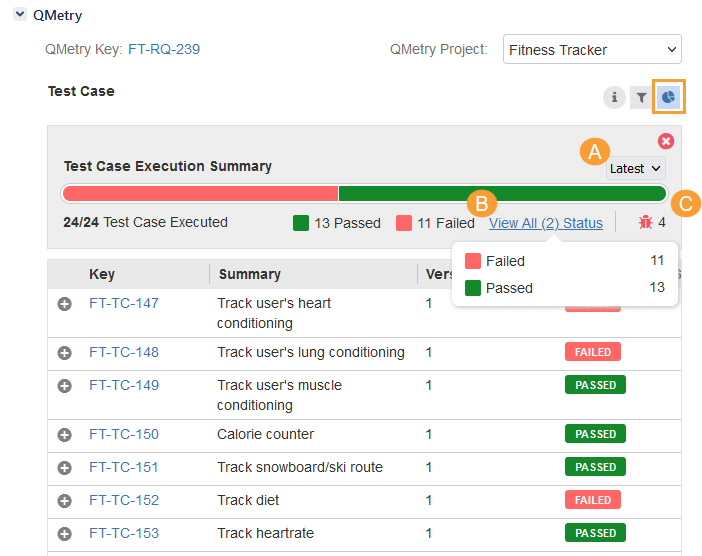Click the FAILED status badge for FT-TC-148
The image size is (702, 556).
[x=593, y=352]
